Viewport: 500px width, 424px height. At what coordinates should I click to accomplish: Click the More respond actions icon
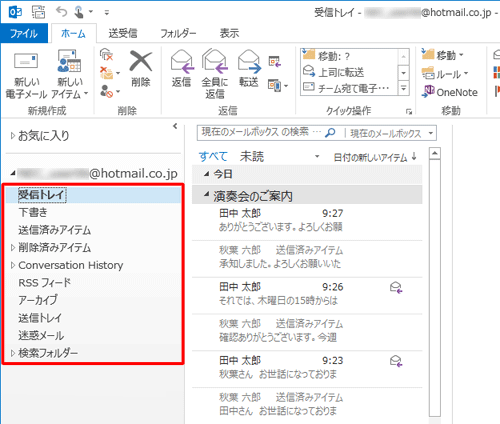(274, 86)
